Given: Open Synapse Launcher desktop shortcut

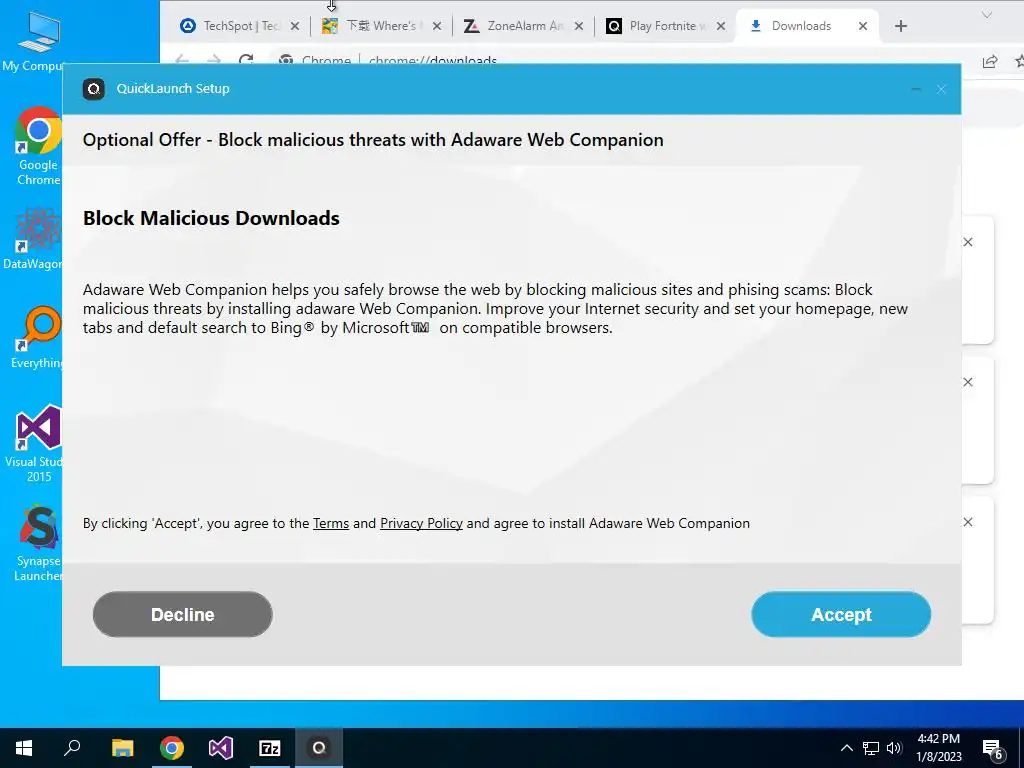Looking at the screenshot, I should [x=38, y=543].
